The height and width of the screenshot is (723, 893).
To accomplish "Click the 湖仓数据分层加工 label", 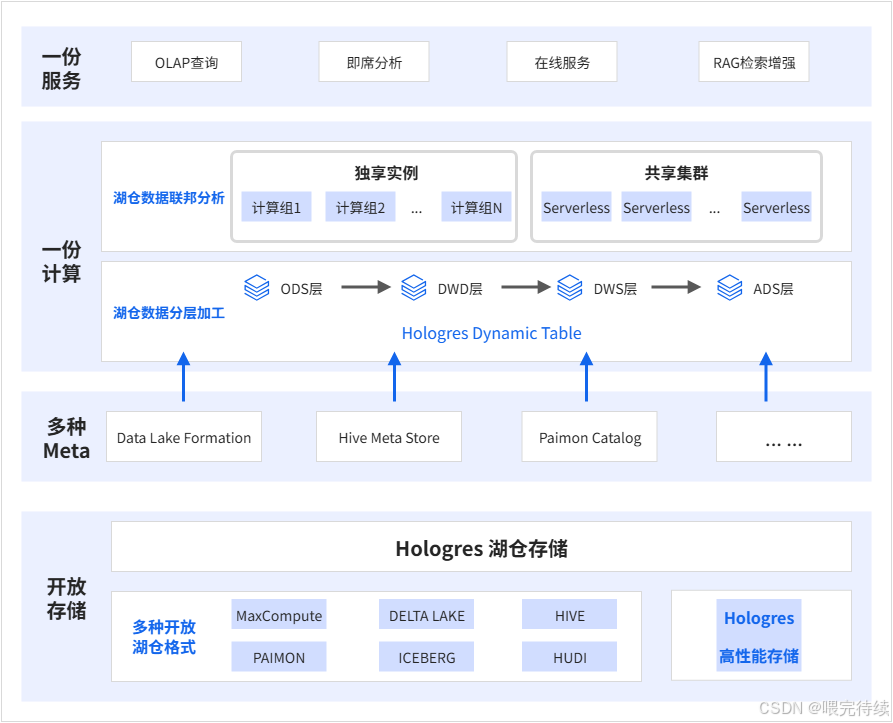I will click(x=169, y=313).
